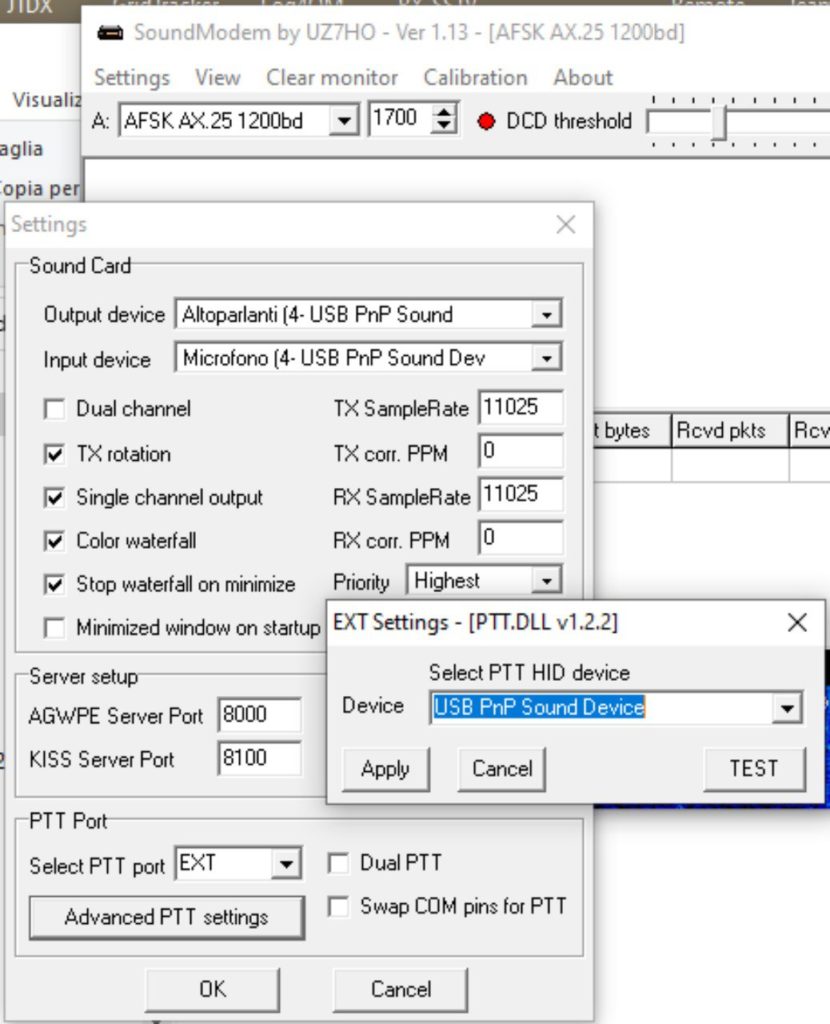Click Cancel in the Settings dialog
This screenshot has width=830, height=1024.
point(401,989)
